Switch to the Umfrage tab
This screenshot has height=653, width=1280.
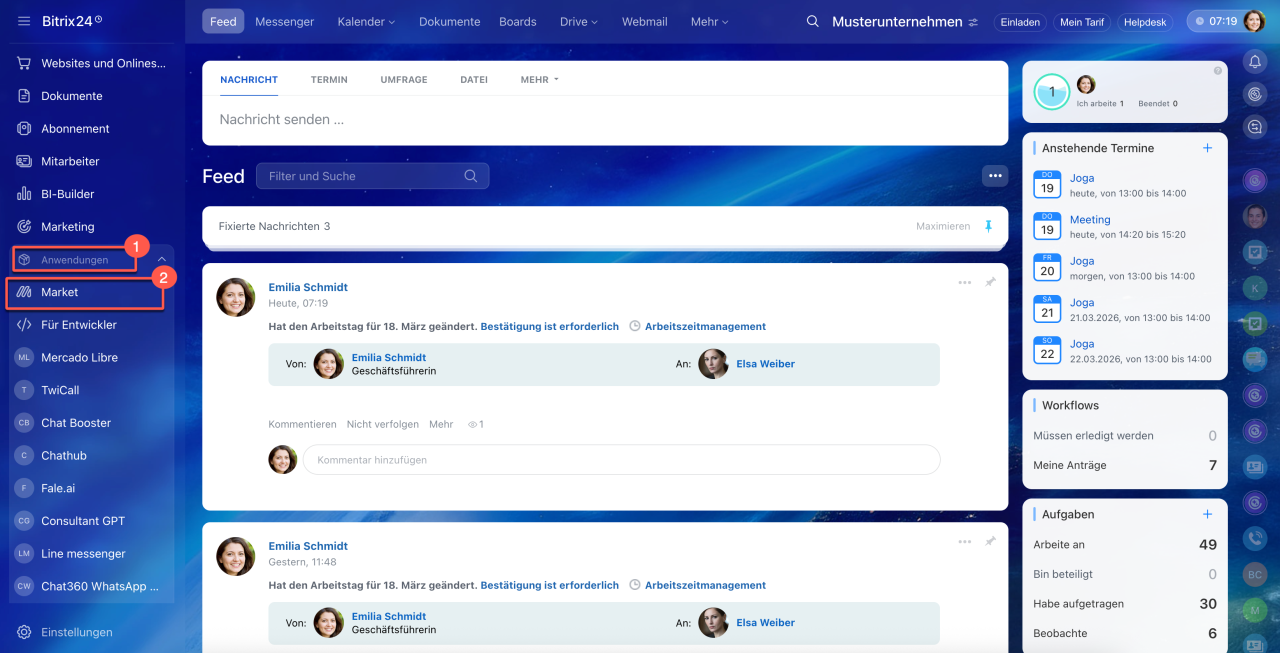pyautogui.click(x=404, y=80)
